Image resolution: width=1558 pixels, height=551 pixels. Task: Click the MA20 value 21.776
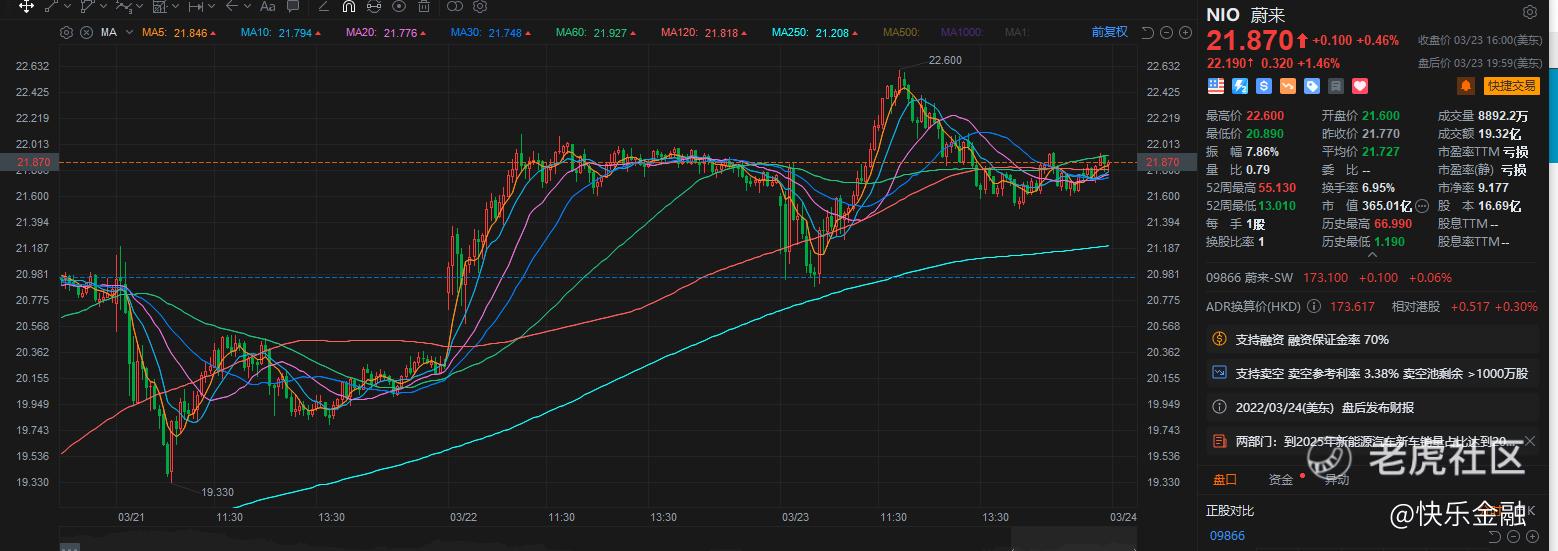point(400,32)
